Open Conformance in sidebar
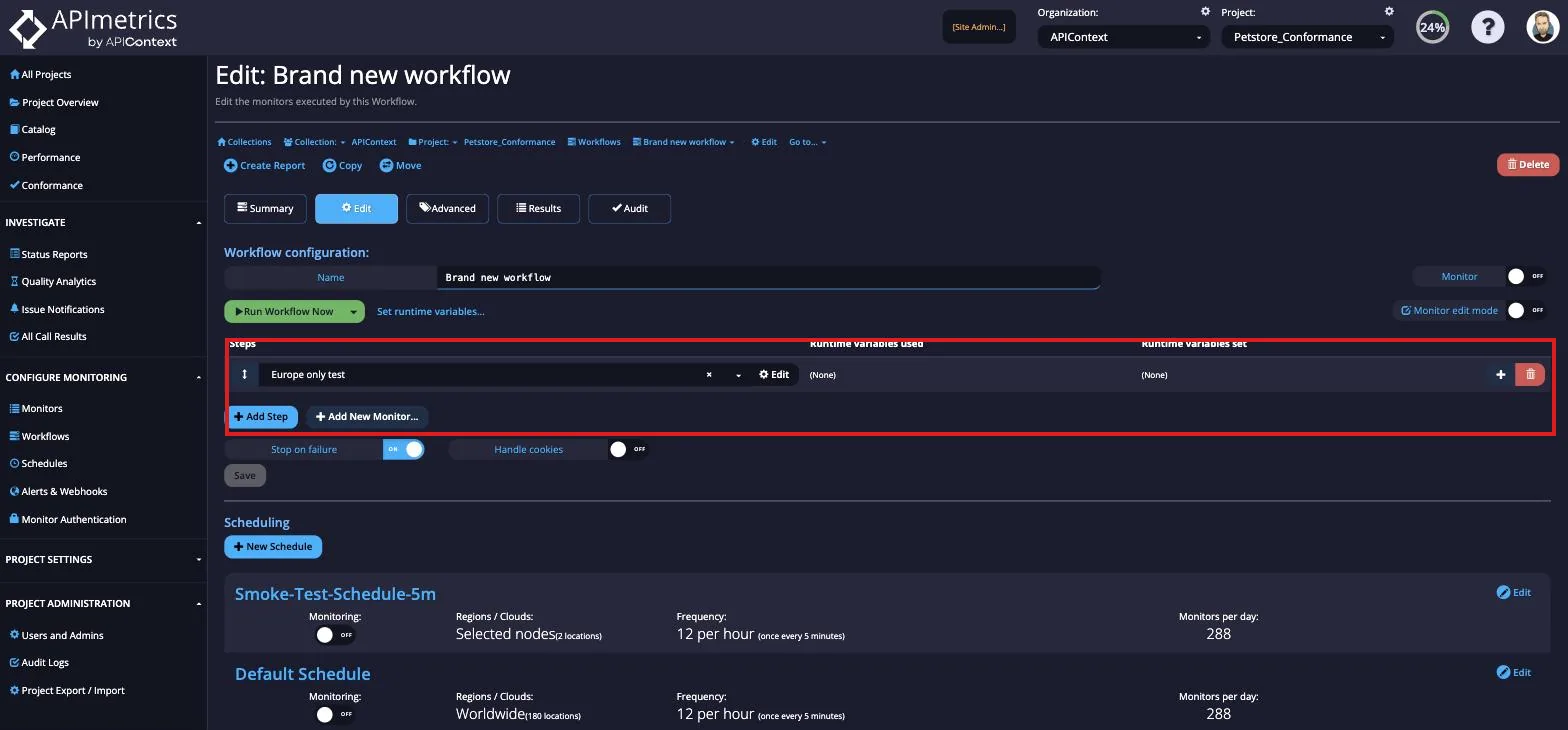Image resolution: width=1568 pixels, height=730 pixels. coord(46,185)
